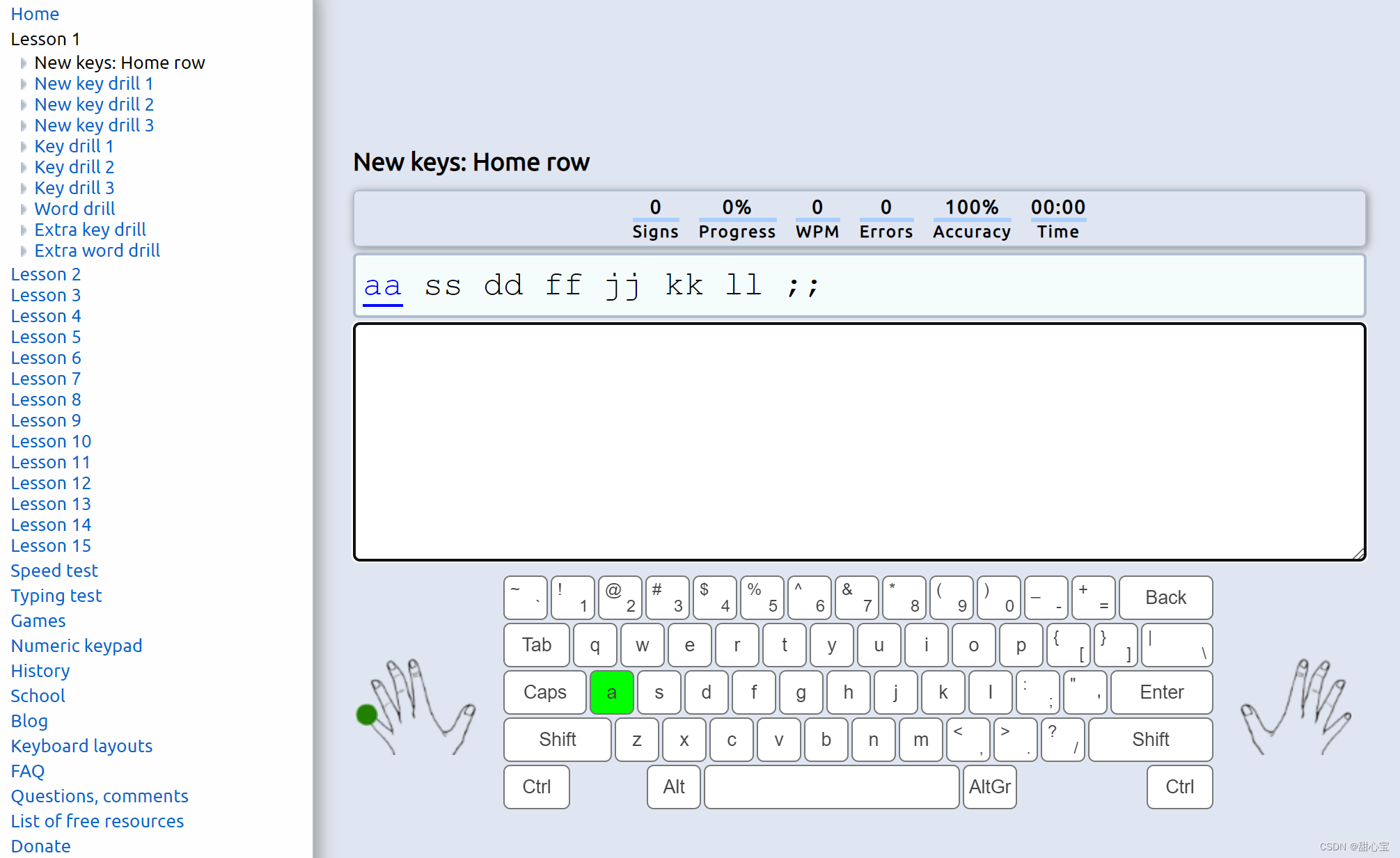Open Speed test from sidebar menu

tap(54, 571)
